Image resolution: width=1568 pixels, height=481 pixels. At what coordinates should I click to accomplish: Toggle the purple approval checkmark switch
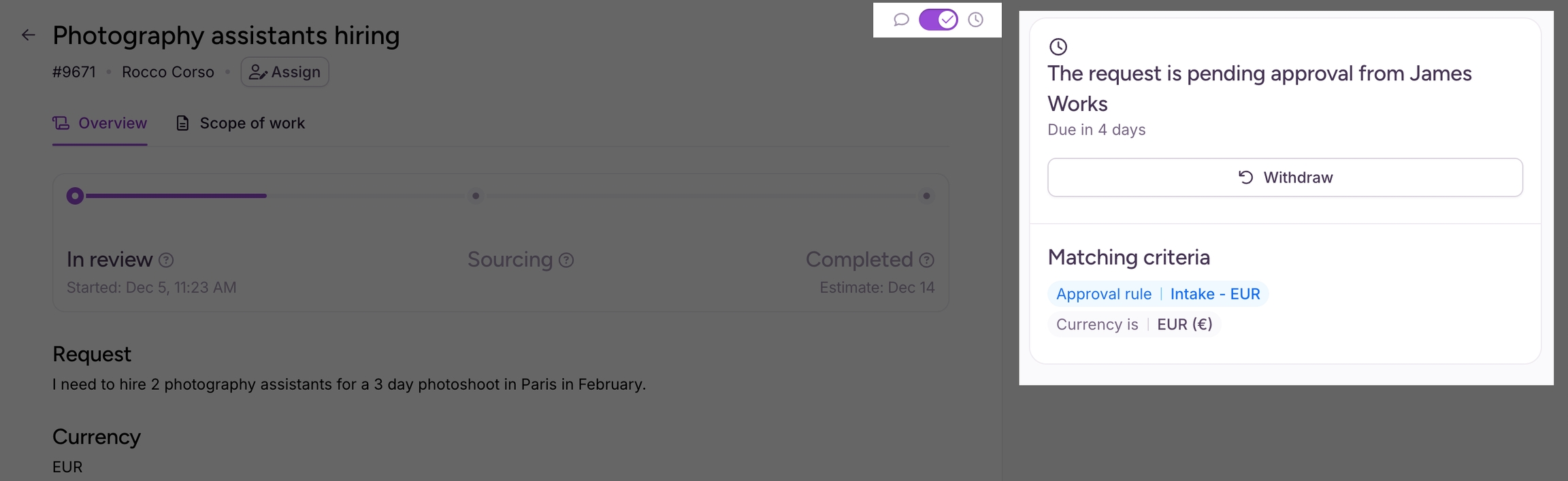click(938, 20)
